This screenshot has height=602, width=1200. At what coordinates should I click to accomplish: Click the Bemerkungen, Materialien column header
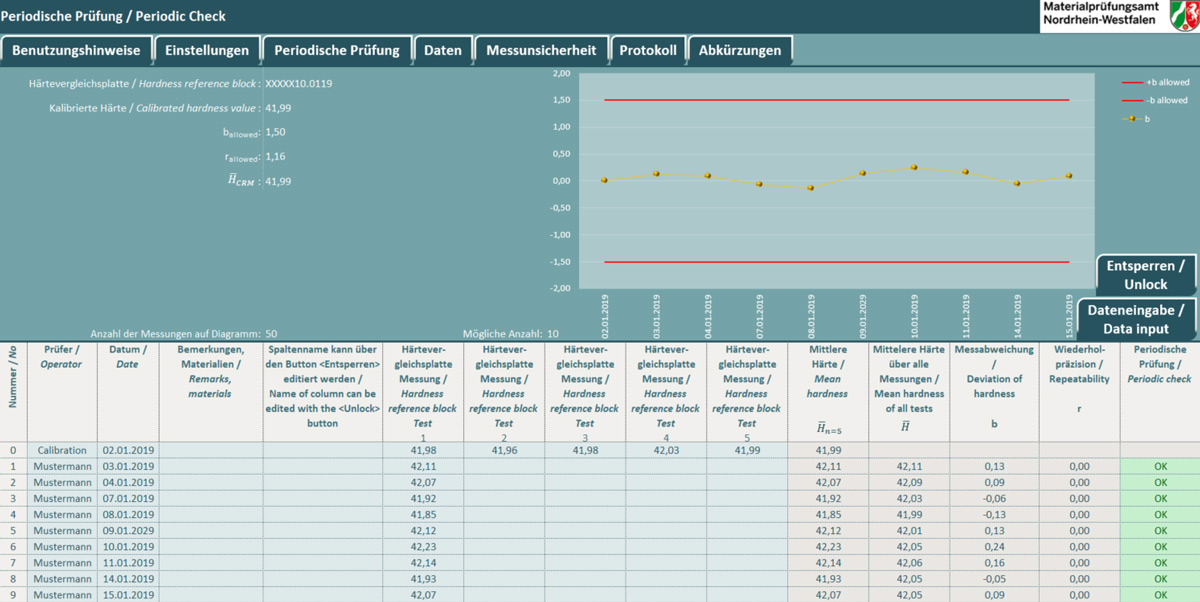pos(210,392)
